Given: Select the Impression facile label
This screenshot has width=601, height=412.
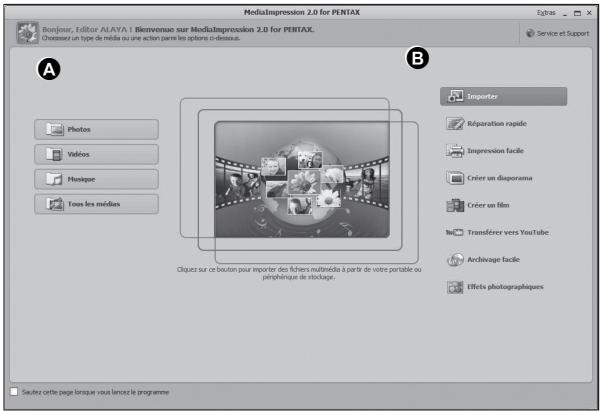Looking at the screenshot, I should 495,151.
